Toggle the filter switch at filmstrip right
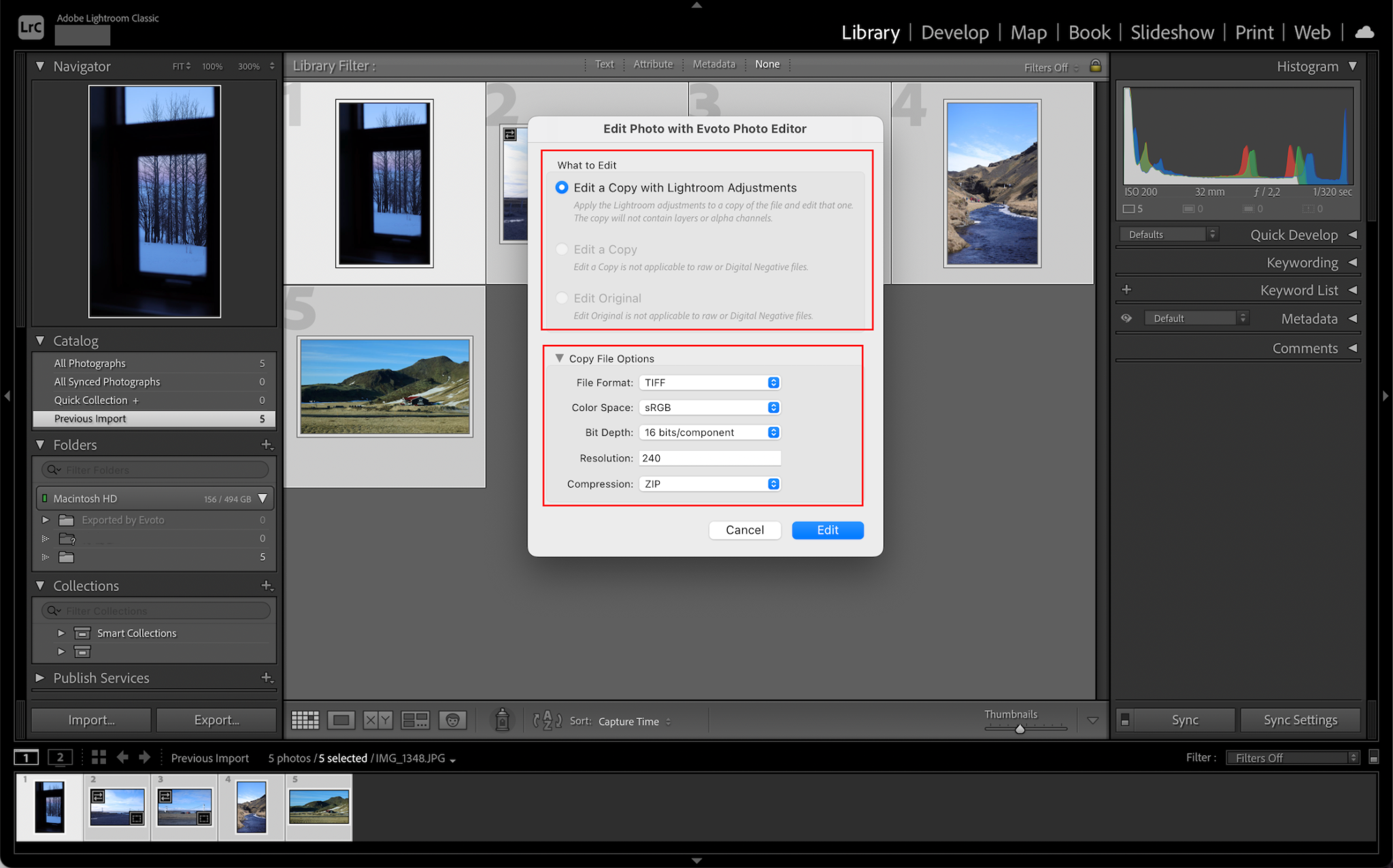The height and width of the screenshot is (868, 1393). (x=1373, y=758)
